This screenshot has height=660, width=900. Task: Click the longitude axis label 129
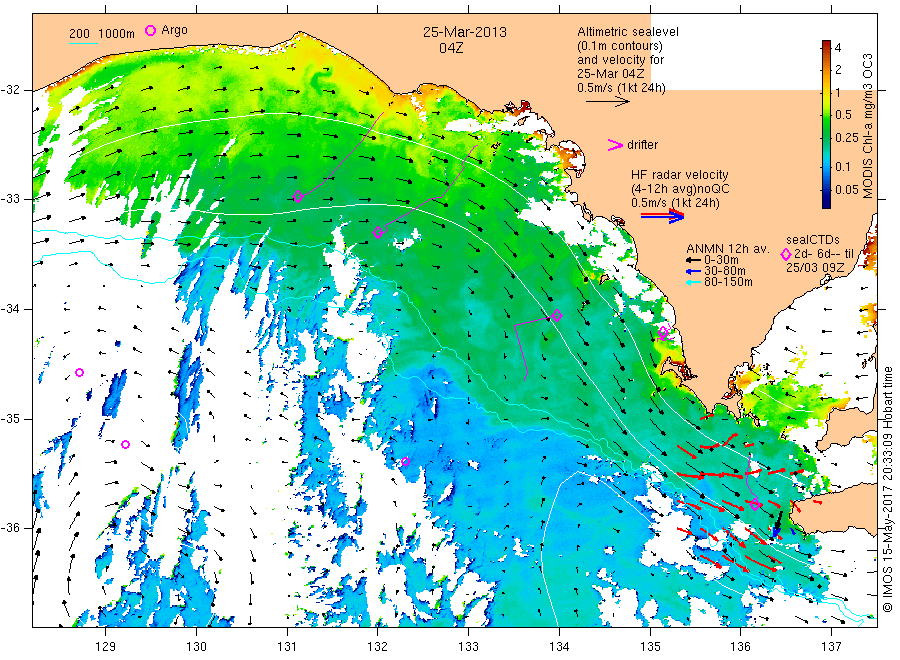(x=106, y=647)
